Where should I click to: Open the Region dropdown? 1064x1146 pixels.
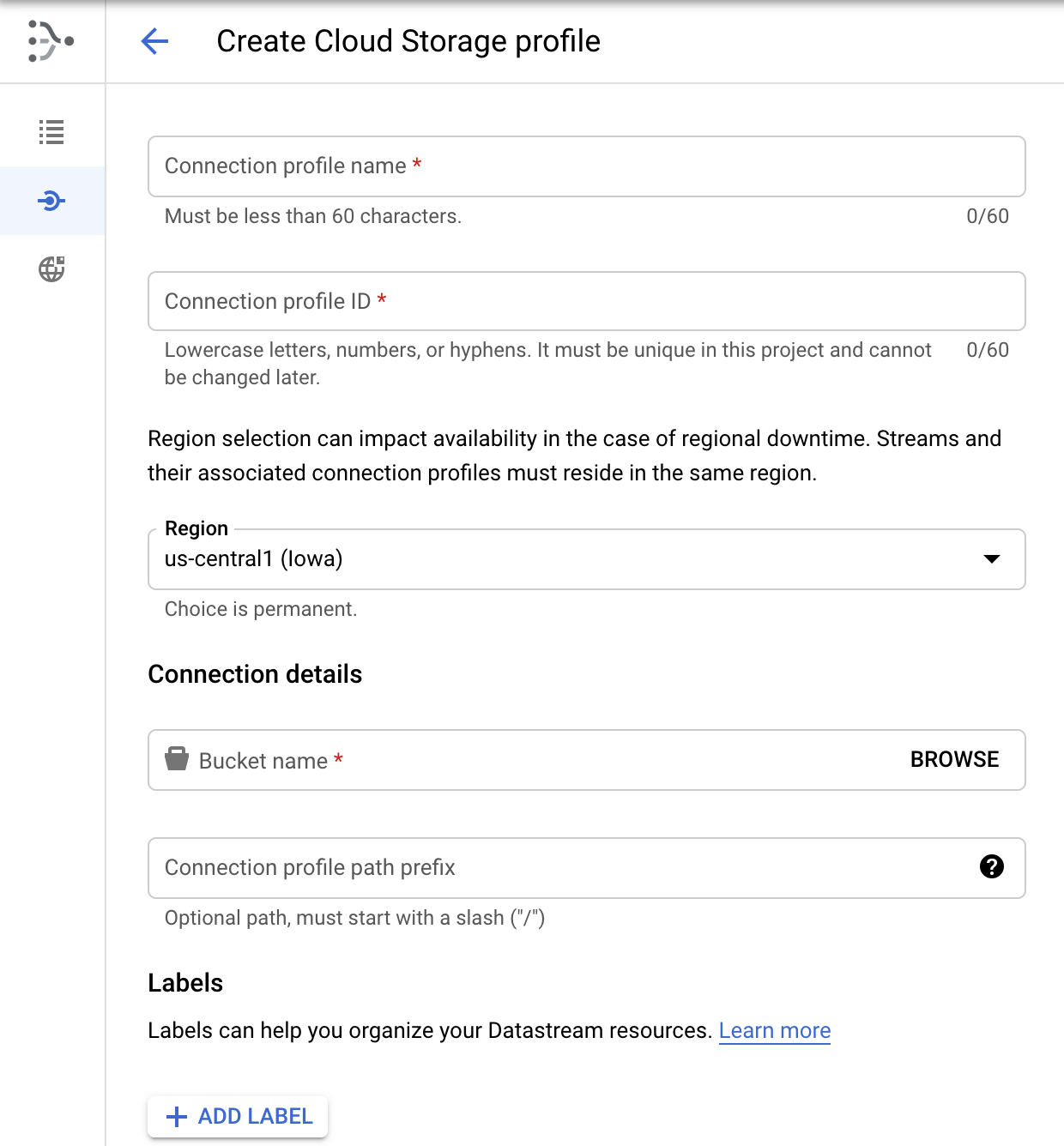587,559
